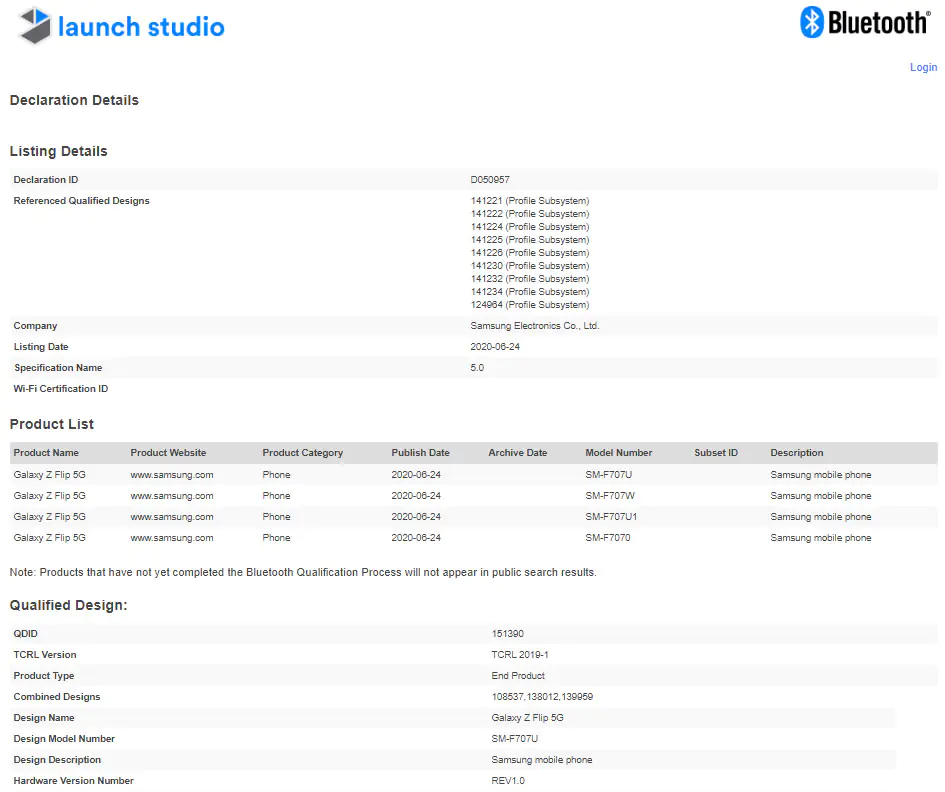The image size is (945, 792).
Task: Select Hardware Version Number value REV1.0
Action: [508, 781]
